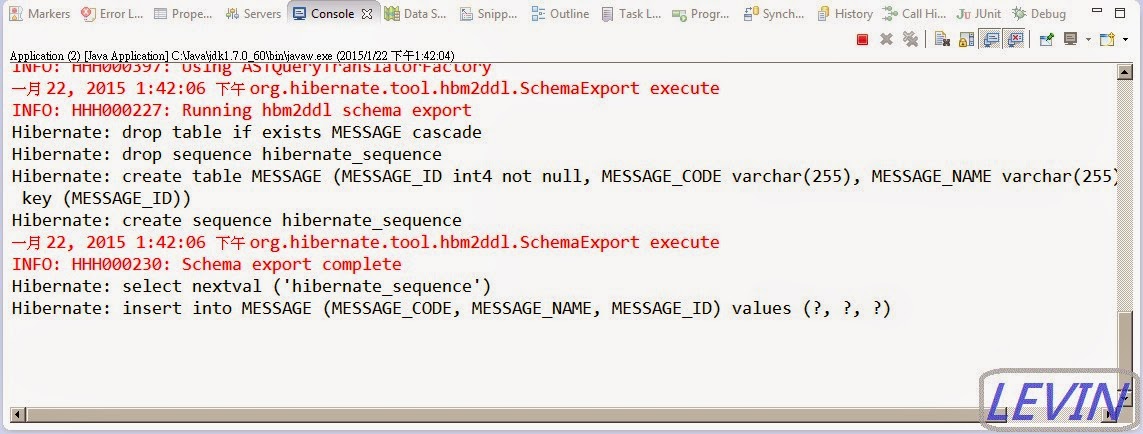Viewport: 1143px width, 434px height.
Task: Click the Open Console icon
Action: (x=1105, y=40)
